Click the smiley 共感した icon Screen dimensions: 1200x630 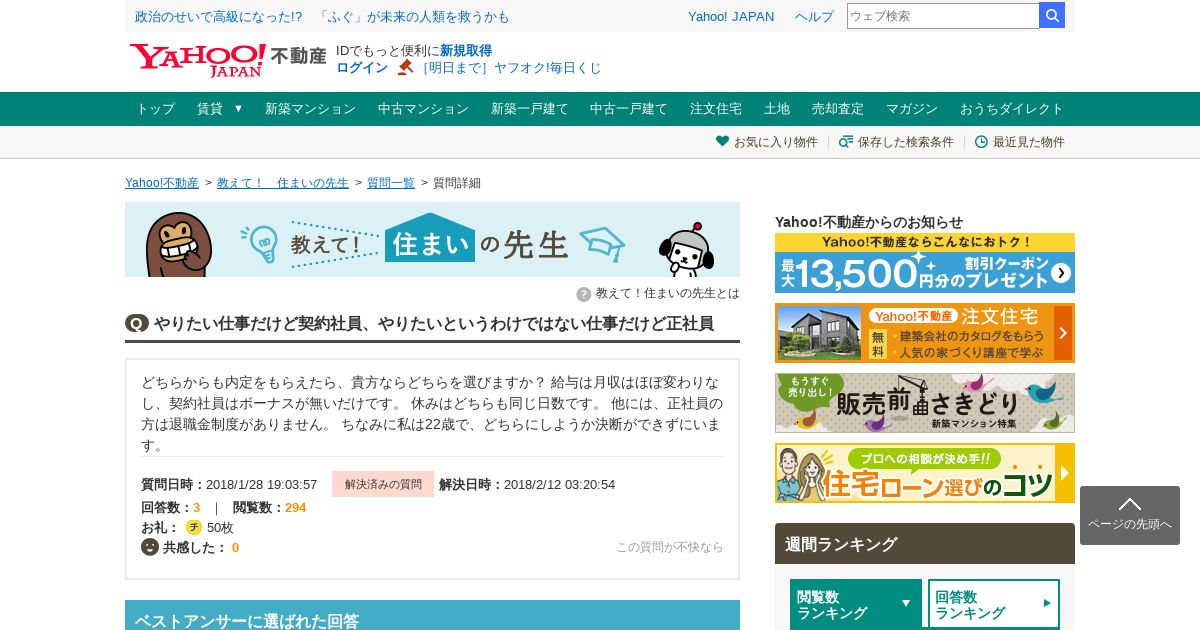150,547
